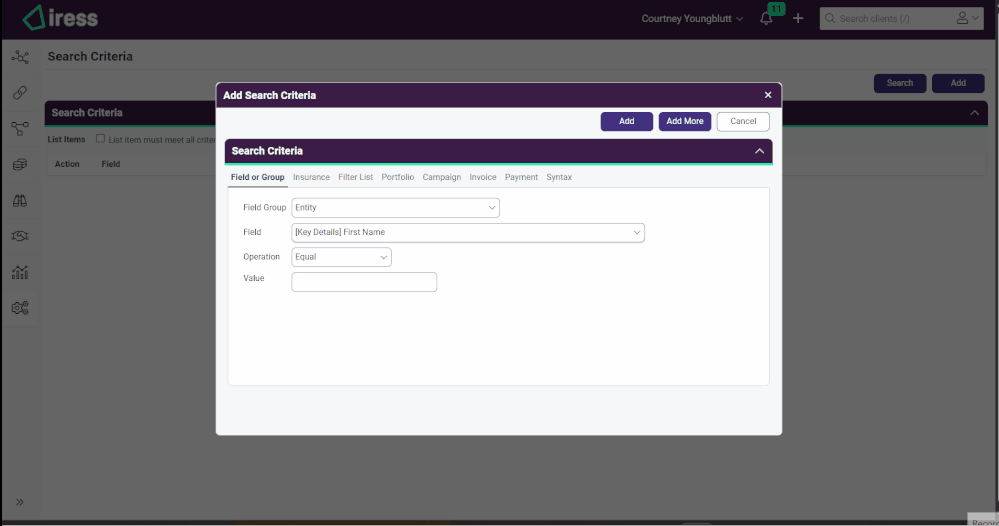
Task: Open the Field dropdown showing First Name
Action: click(468, 232)
